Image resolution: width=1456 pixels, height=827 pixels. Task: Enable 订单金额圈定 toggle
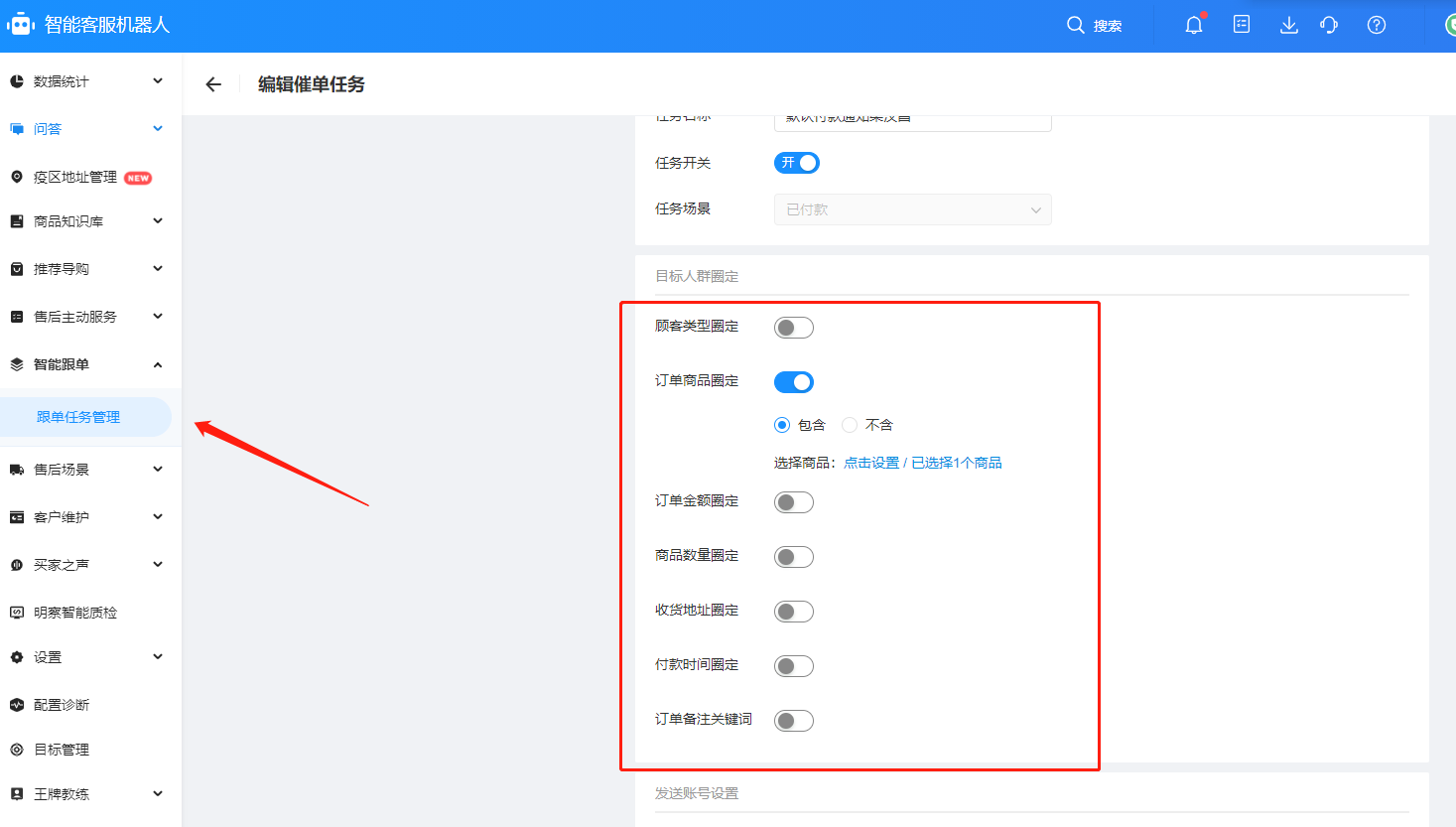tap(794, 502)
